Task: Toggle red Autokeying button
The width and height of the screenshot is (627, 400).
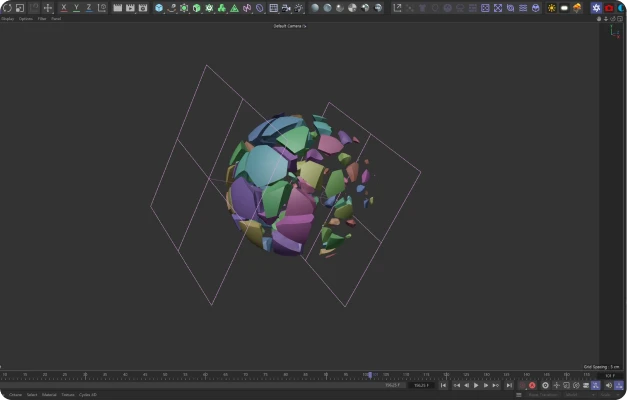Action: (x=532, y=385)
